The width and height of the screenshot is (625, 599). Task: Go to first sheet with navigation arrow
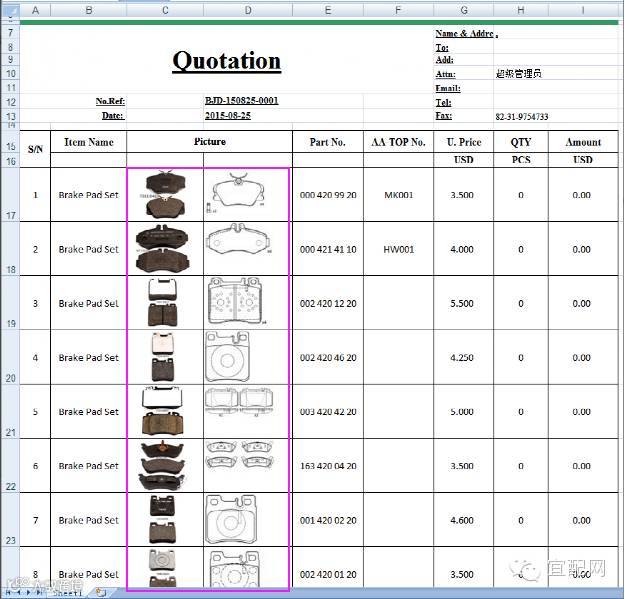(x=8, y=593)
